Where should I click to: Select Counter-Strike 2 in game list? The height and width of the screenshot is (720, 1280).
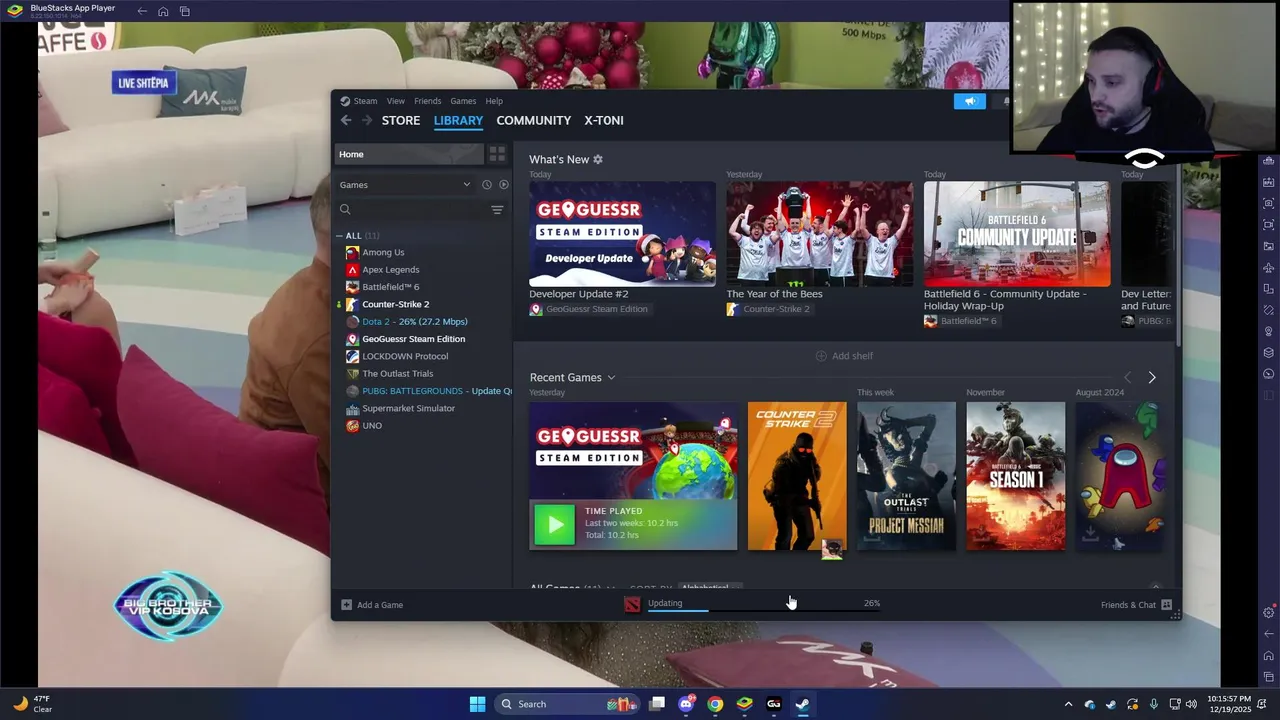(395, 304)
